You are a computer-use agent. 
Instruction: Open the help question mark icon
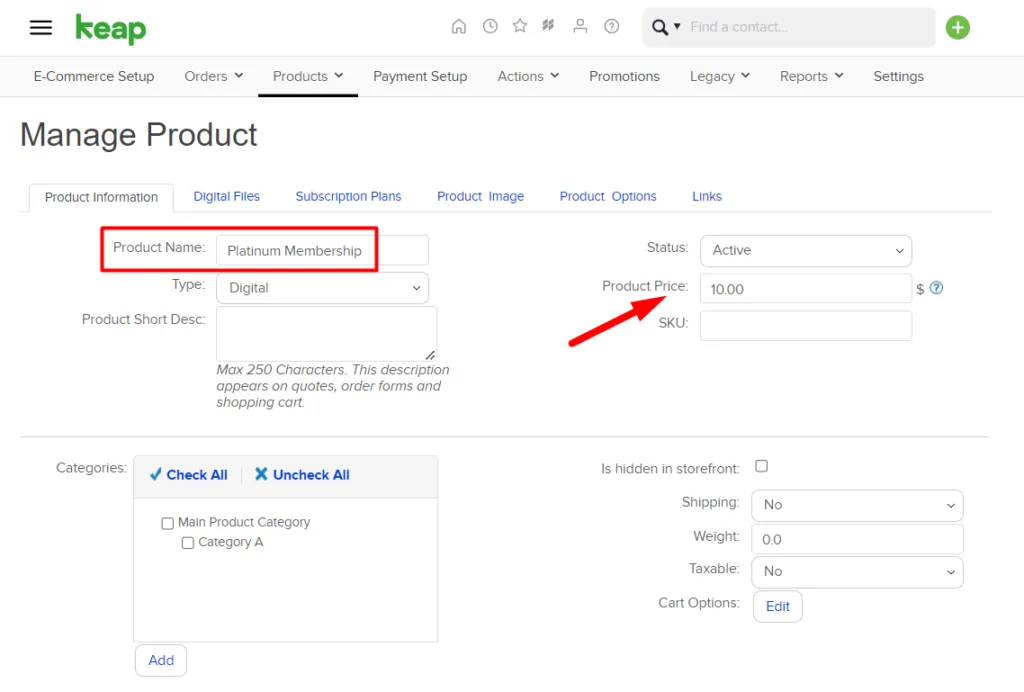pyautogui.click(x=611, y=26)
